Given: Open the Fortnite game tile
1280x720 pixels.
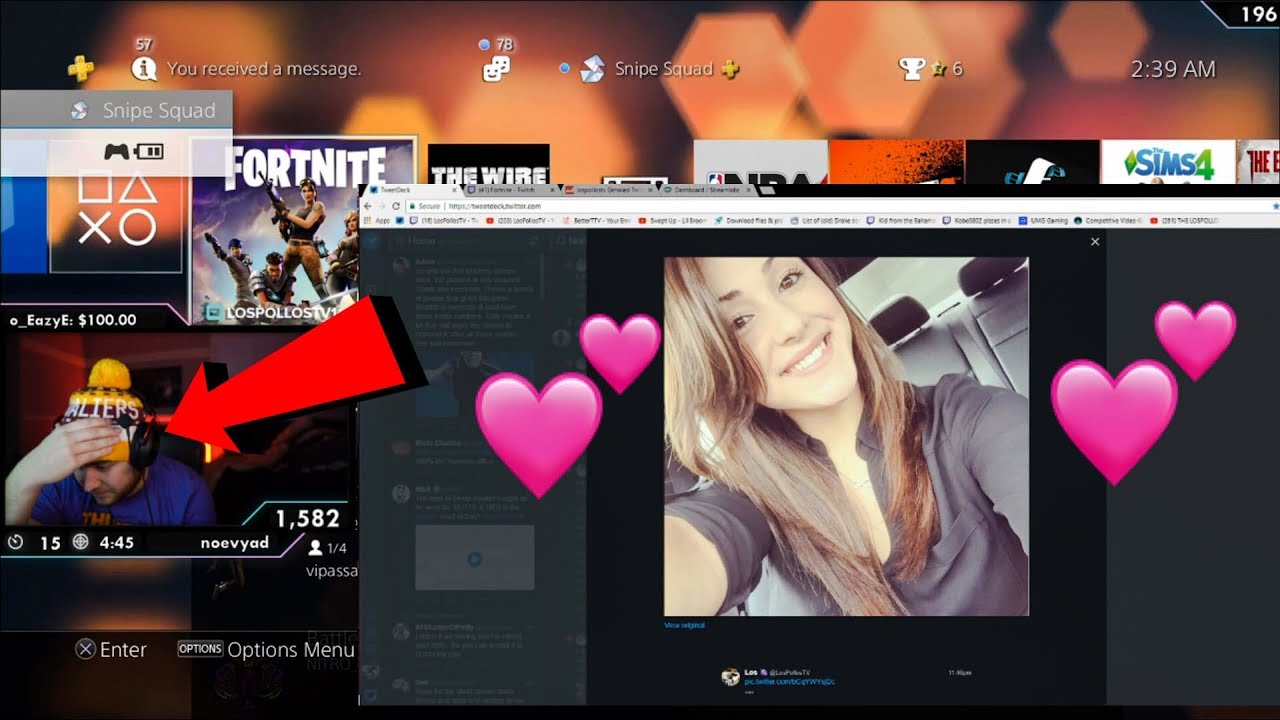Looking at the screenshot, I should coord(304,232).
